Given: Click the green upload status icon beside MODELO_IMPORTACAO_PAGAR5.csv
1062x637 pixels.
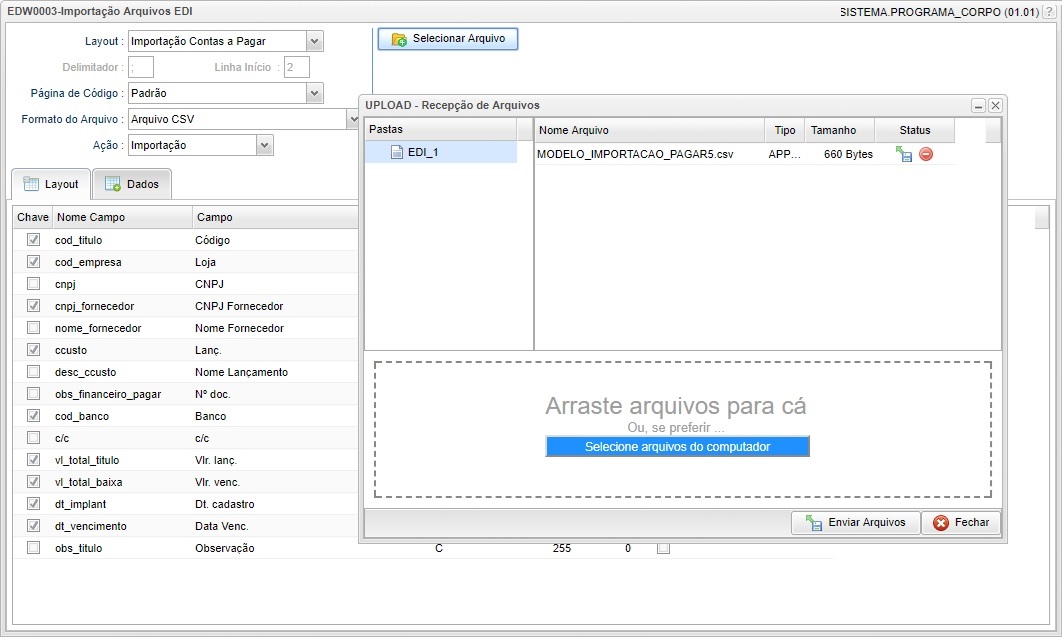Looking at the screenshot, I should [x=903, y=154].
